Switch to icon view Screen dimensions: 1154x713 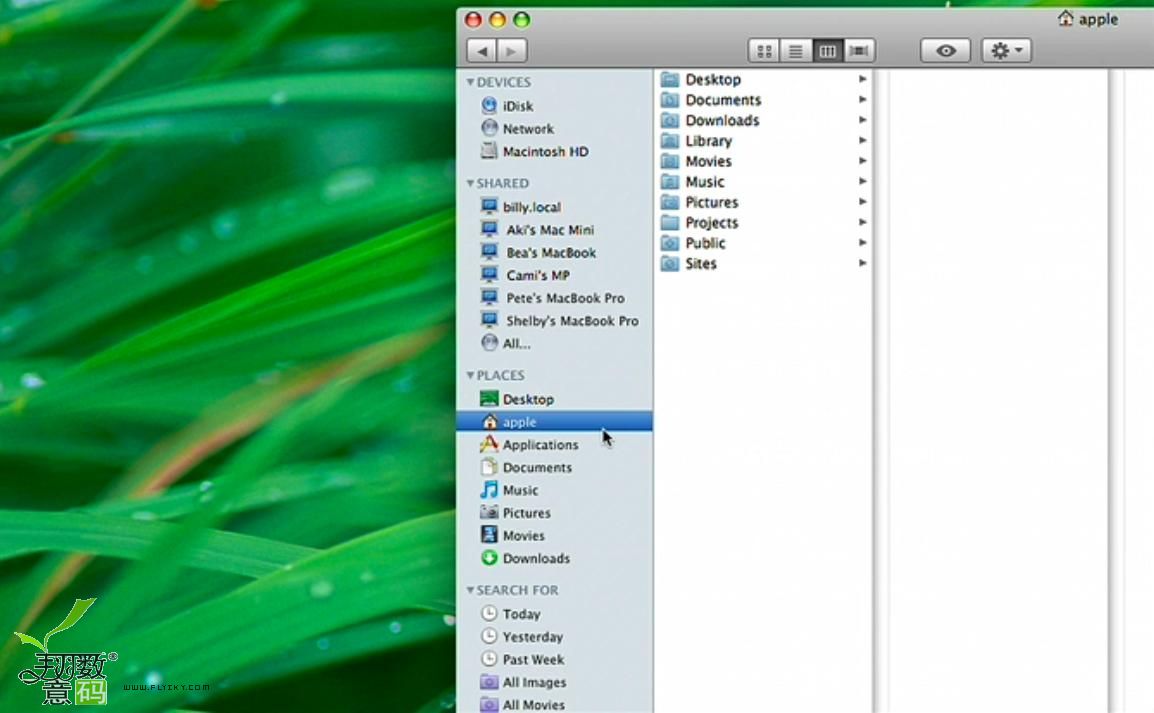pyautogui.click(x=765, y=51)
